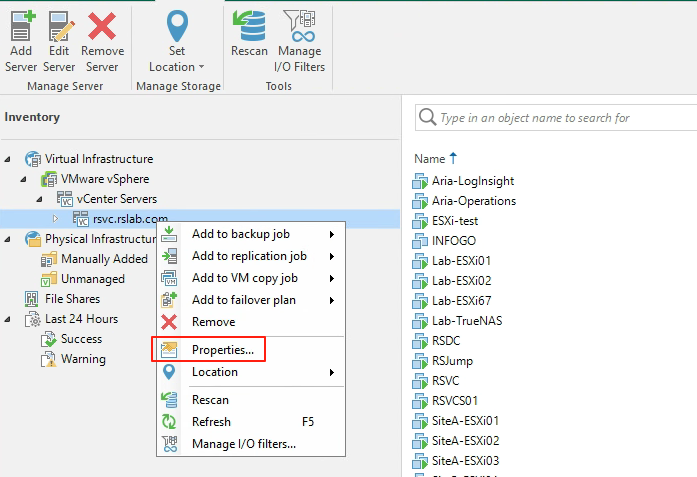Choose Remove in the context menu
Image resolution: width=697 pixels, height=477 pixels.
pyautogui.click(x=251, y=322)
